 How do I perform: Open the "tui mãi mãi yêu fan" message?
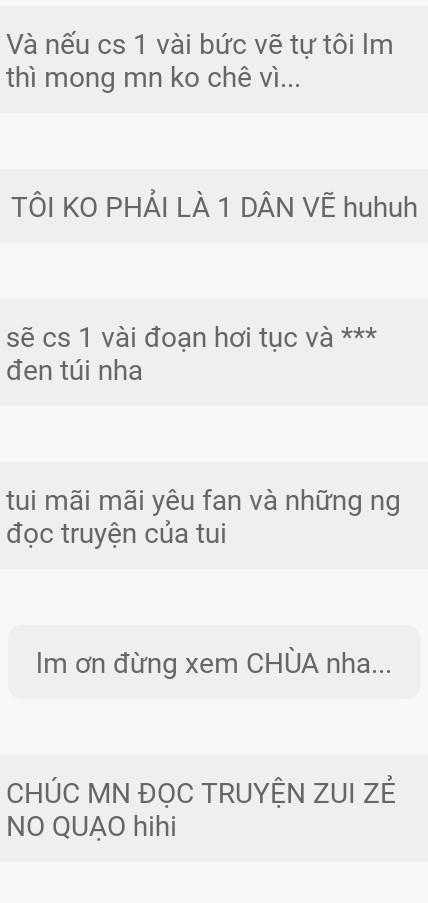point(214,516)
